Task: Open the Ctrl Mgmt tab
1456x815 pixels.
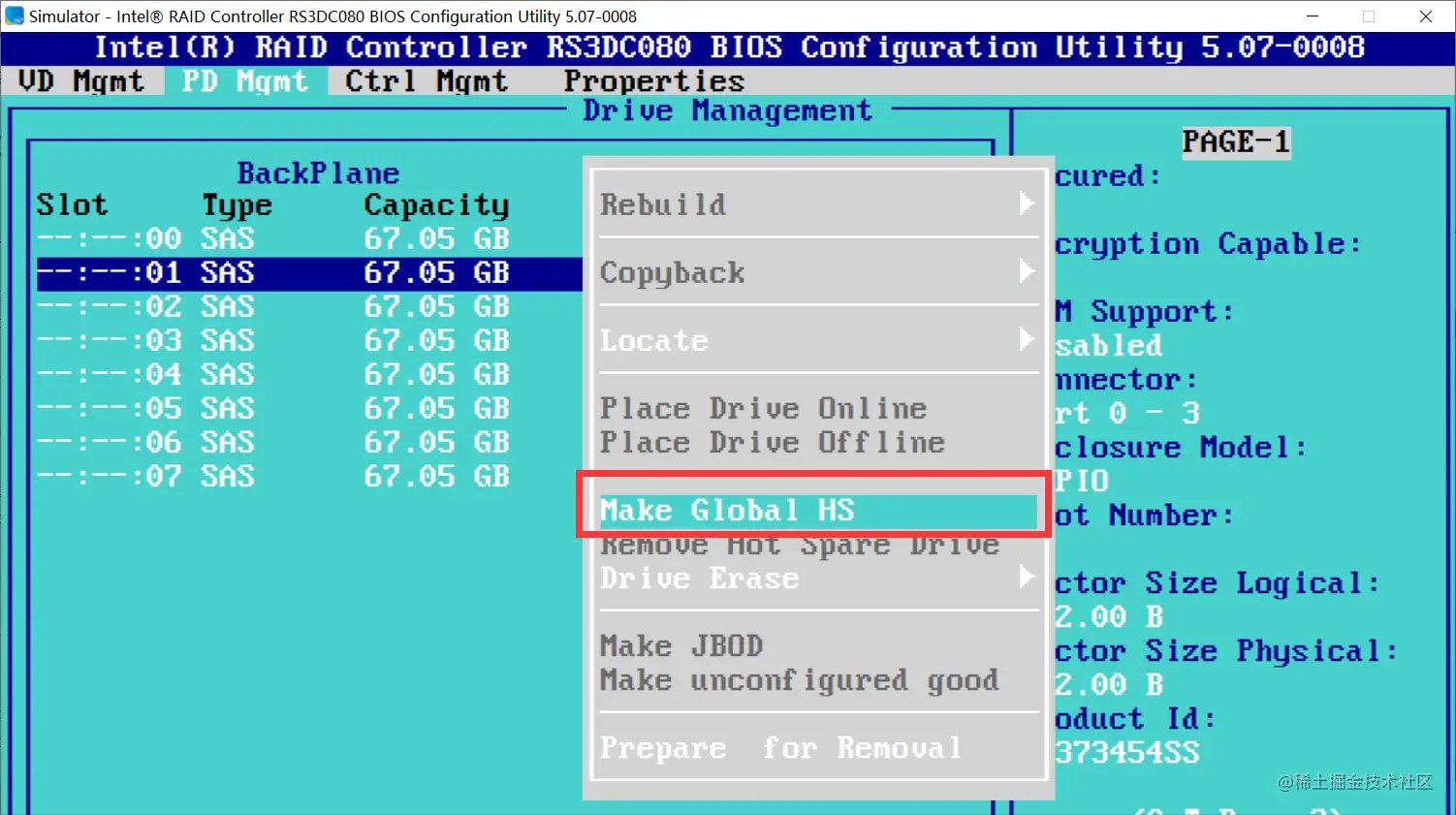Action: (x=427, y=81)
